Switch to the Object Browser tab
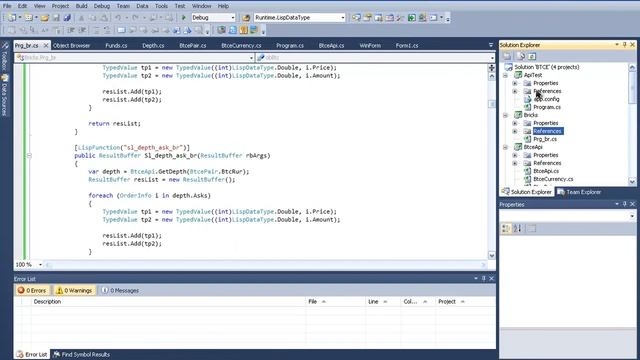 tap(71, 45)
